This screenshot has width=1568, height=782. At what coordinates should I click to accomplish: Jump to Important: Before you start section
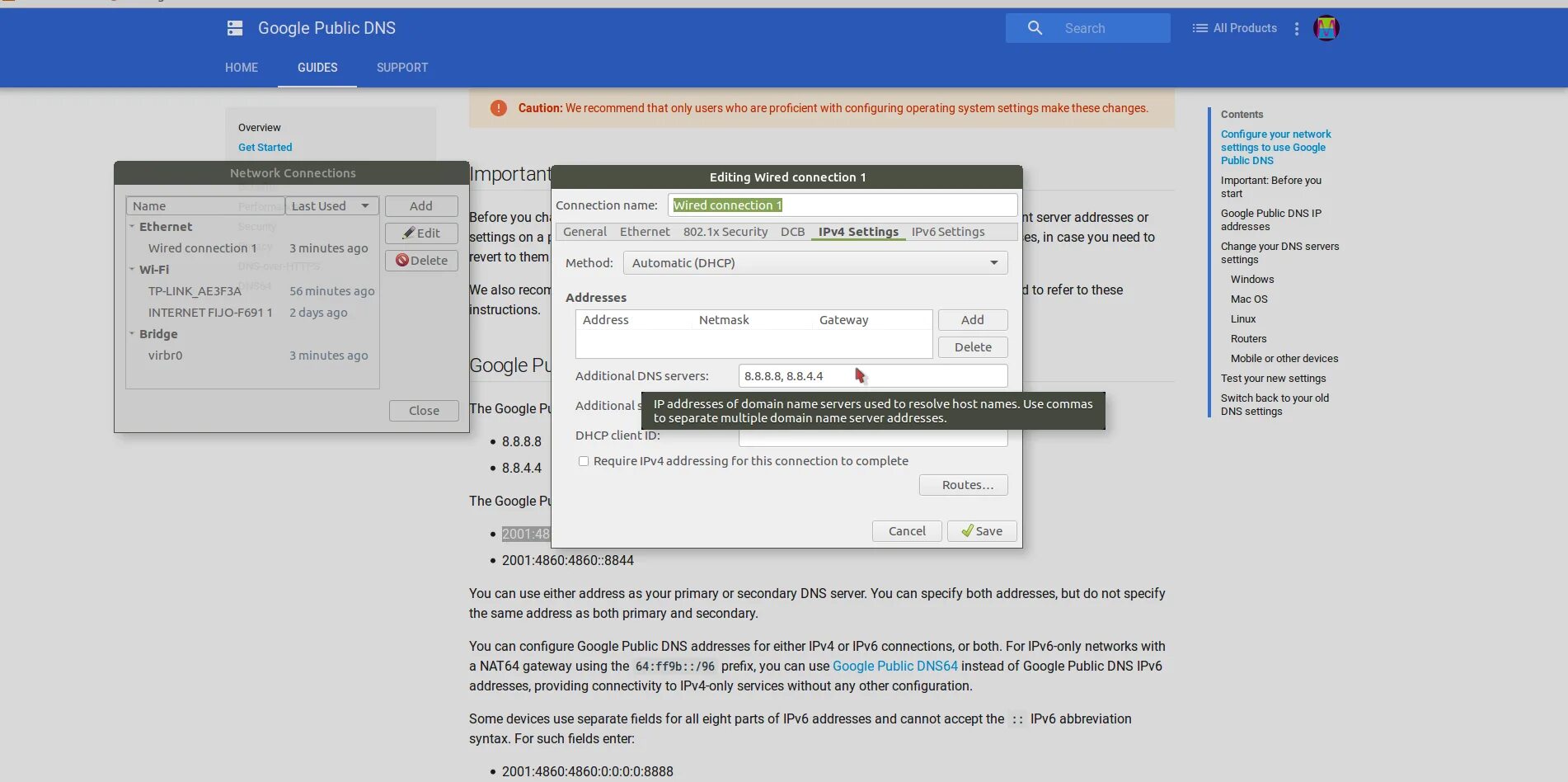click(1271, 187)
